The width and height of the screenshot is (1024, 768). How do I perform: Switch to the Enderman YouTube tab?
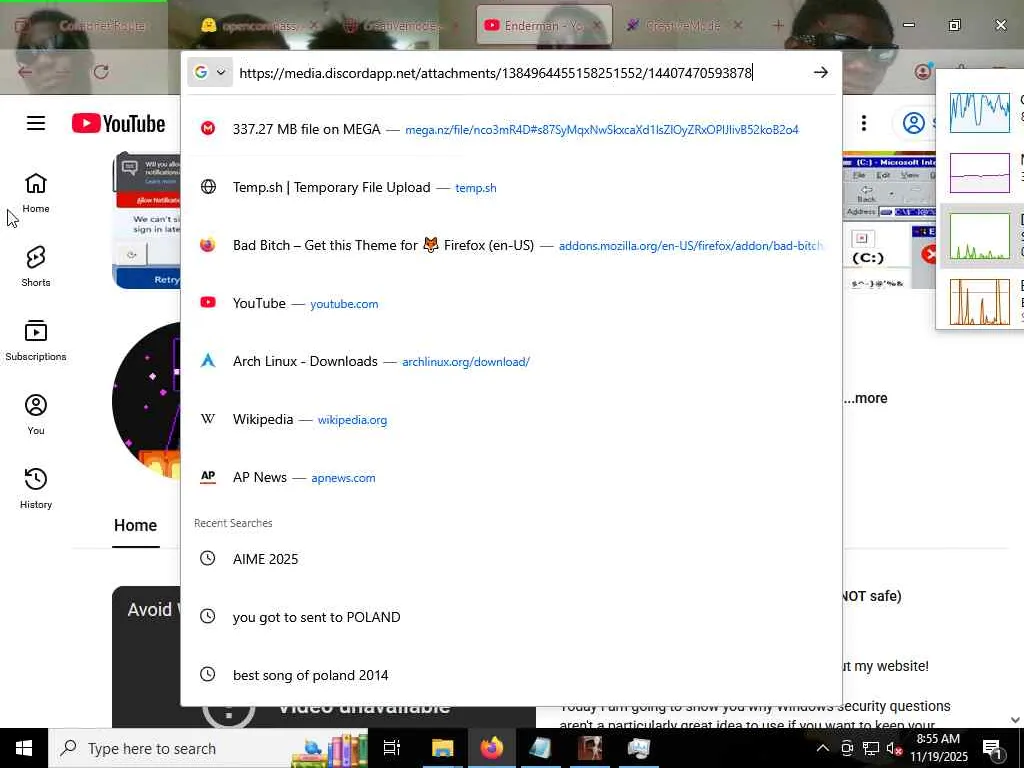536,25
